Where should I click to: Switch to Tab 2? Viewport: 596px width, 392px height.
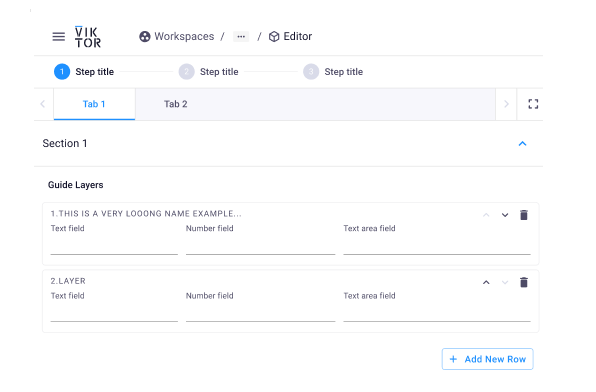point(176,104)
